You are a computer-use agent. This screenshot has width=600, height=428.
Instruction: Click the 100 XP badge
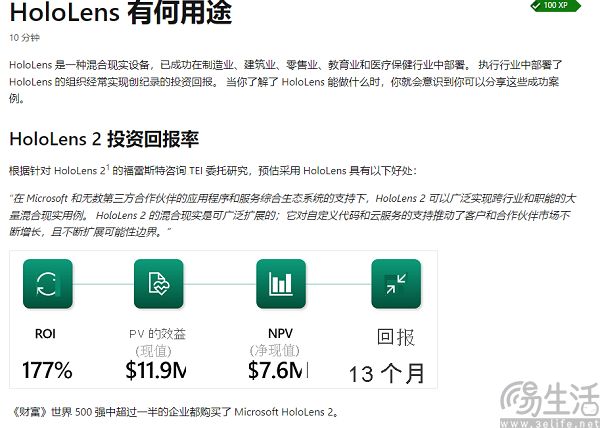pyautogui.click(x=556, y=5)
